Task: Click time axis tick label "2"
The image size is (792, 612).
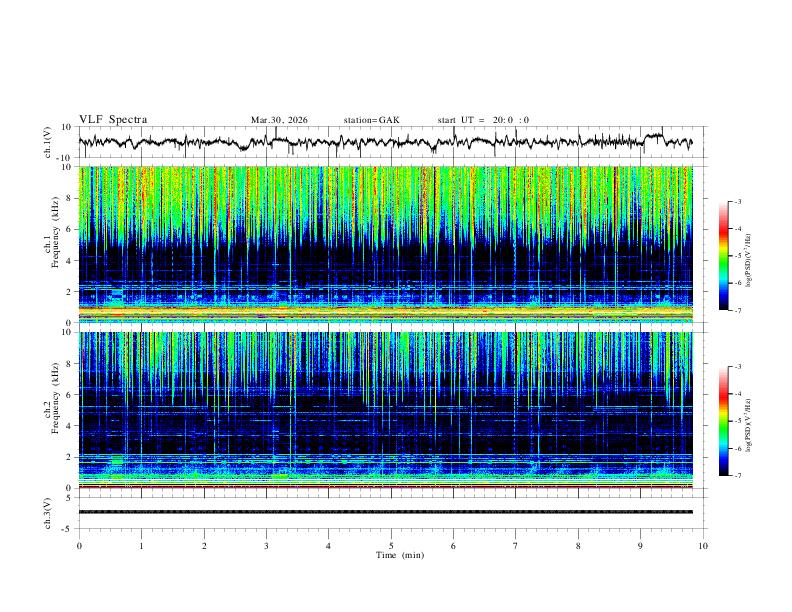Action: tap(204, 546)
